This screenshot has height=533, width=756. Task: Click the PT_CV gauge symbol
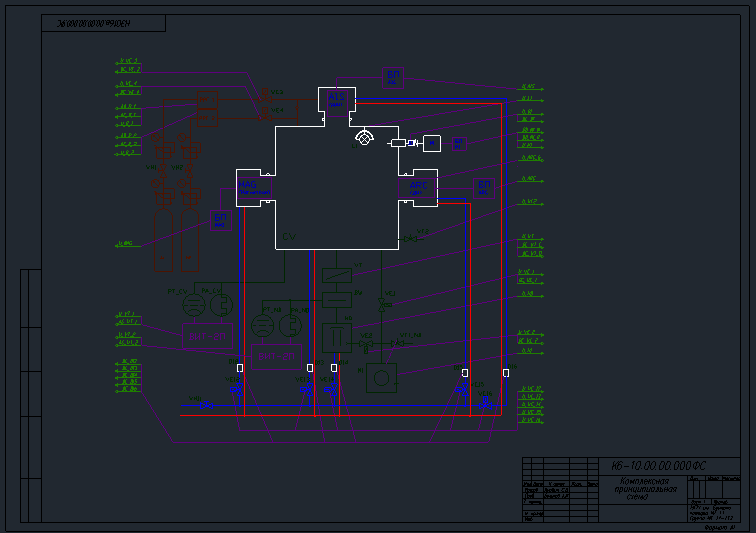tap(196, 306)
